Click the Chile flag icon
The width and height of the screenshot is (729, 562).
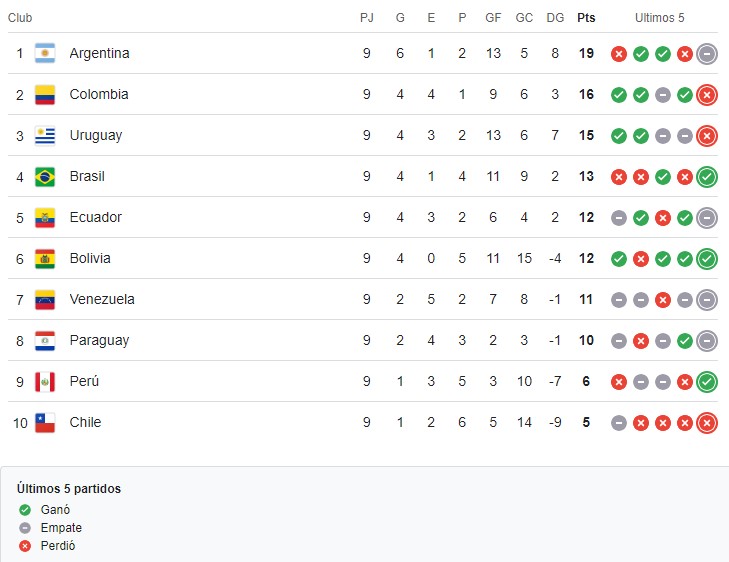click(x=45, y=422)
